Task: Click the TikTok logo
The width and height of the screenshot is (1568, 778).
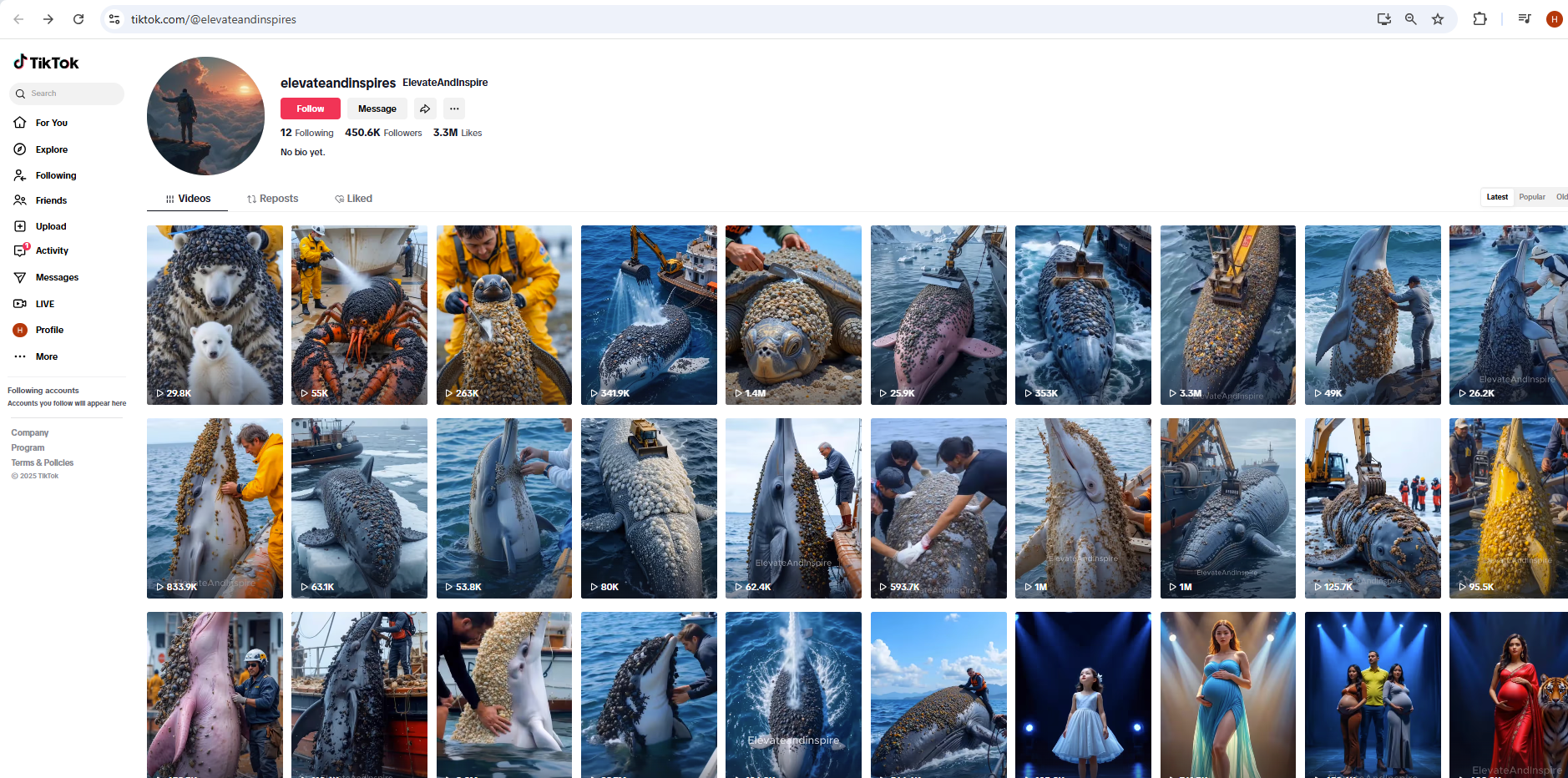Action: [46, 63]
